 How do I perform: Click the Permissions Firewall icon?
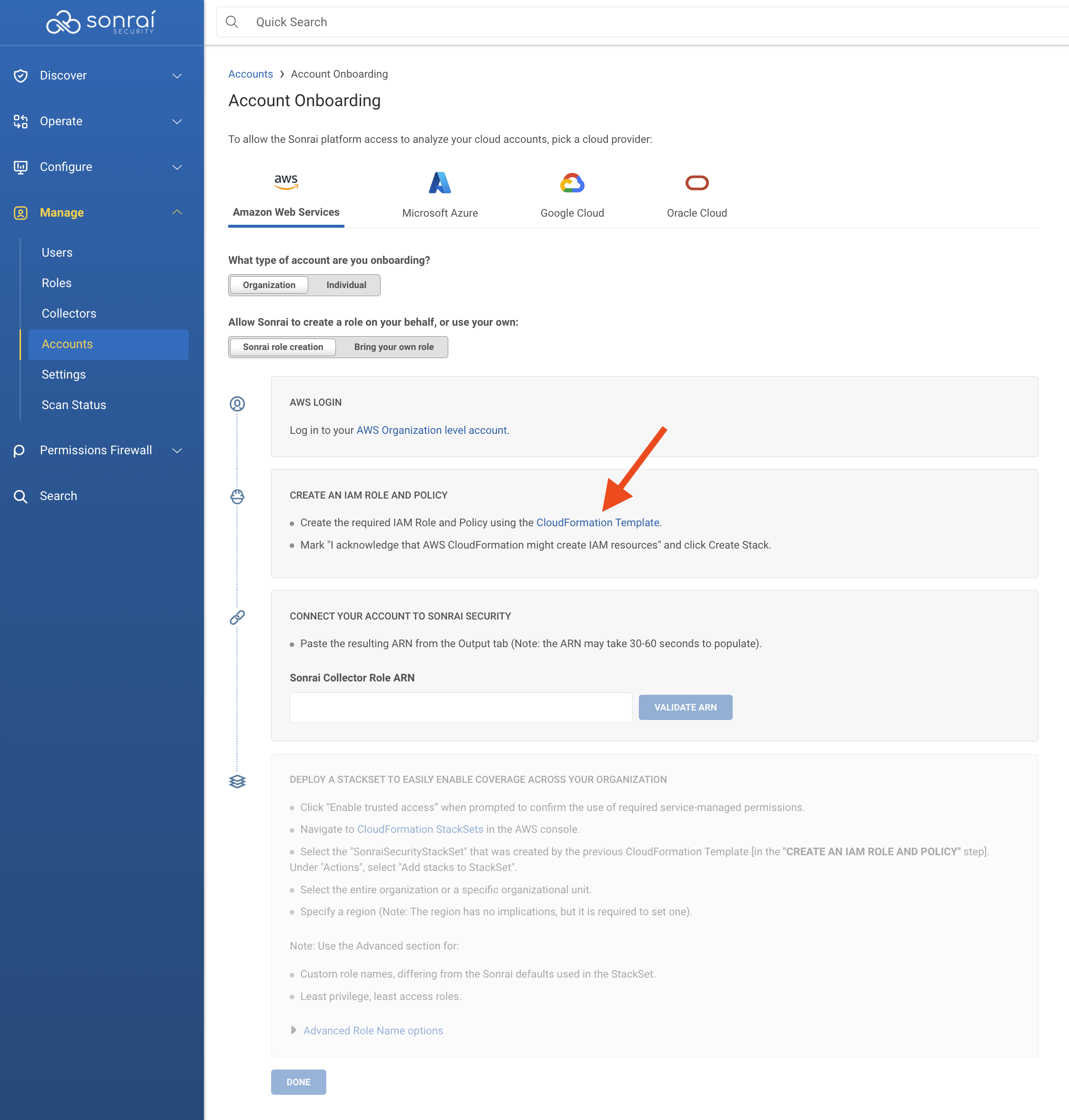click(x=20, y=450)
